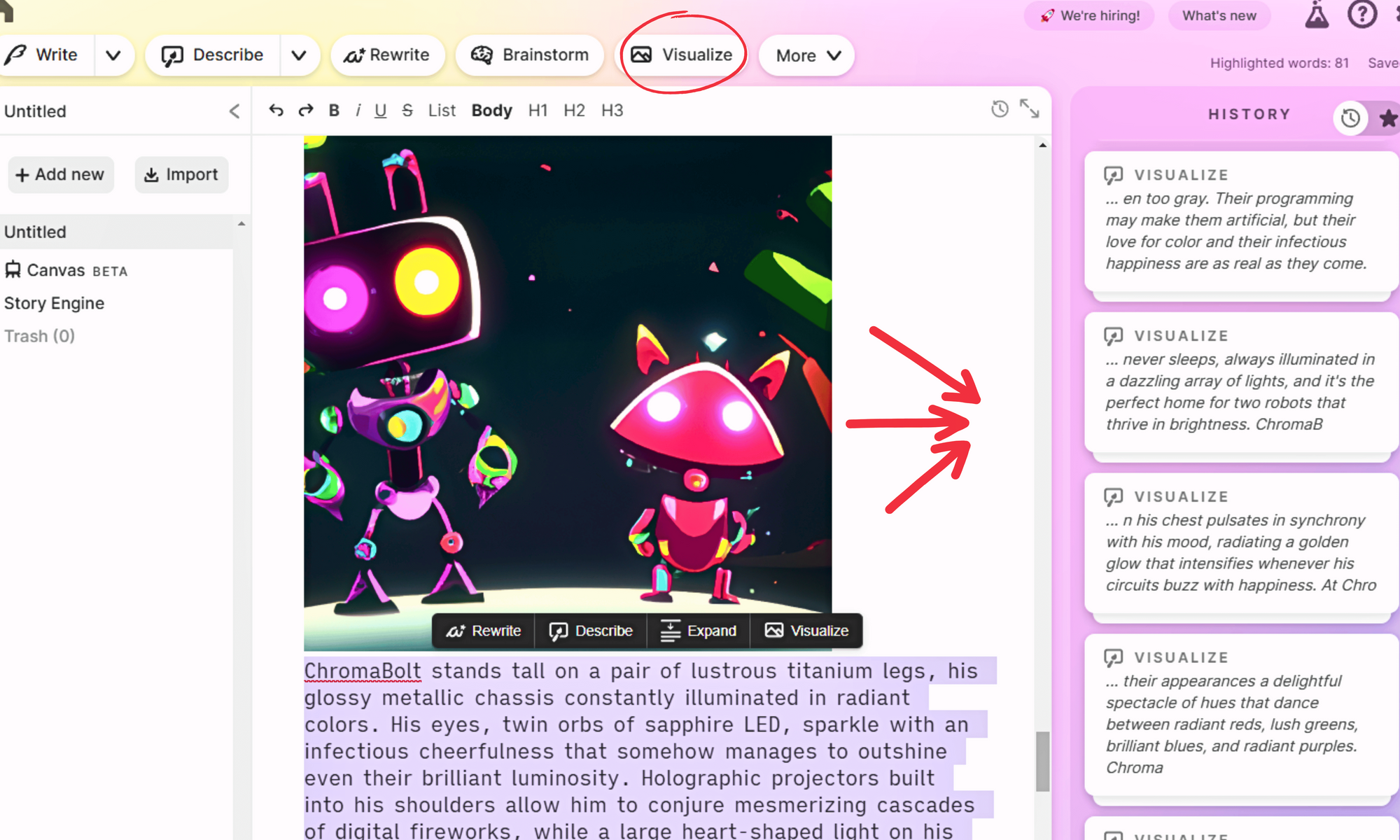
Task: Click the Brainstorm button
Action: click(x=530, y=55)
